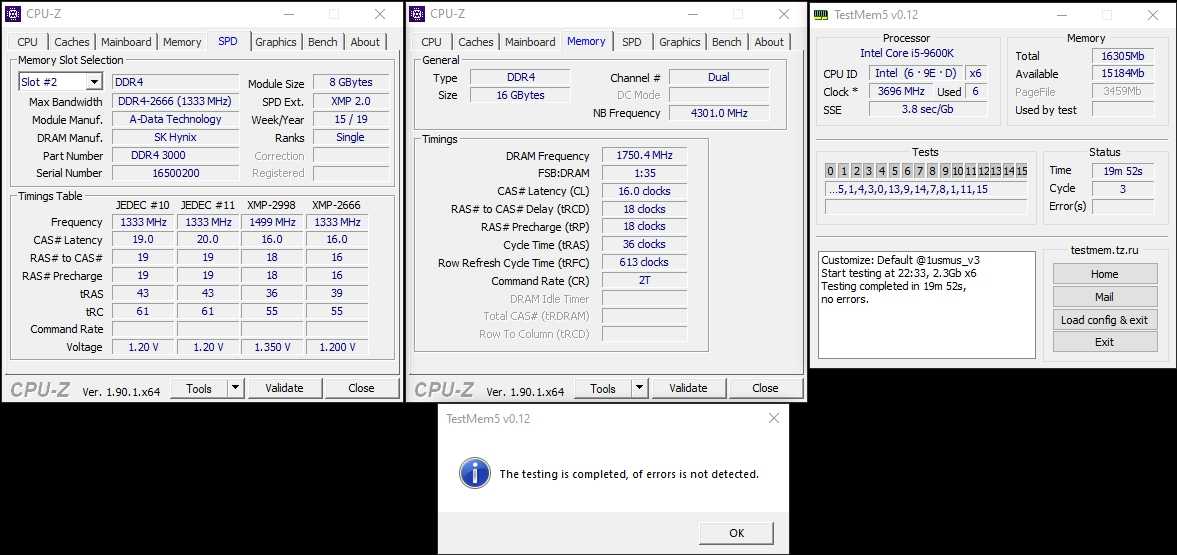Click the Mail button in TestMem5
The height and width of the screenshot is (555, 1177).
coord(1104,297)
